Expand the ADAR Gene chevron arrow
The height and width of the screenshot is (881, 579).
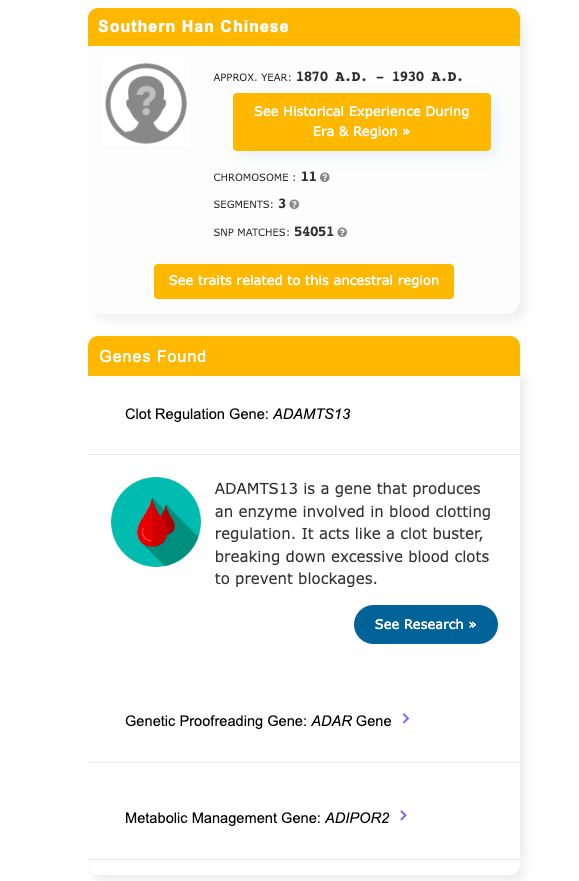pyautogui.click(x=406, y=719)
